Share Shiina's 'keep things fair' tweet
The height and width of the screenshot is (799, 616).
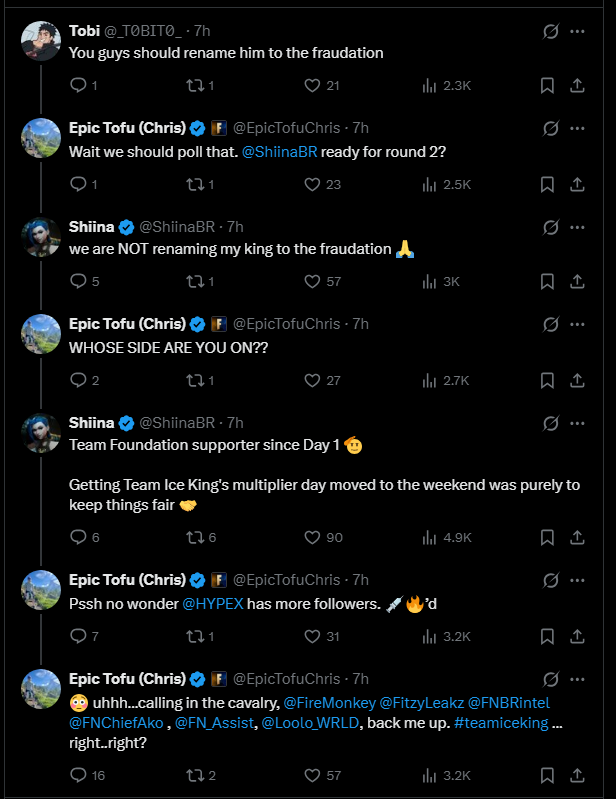577,538
